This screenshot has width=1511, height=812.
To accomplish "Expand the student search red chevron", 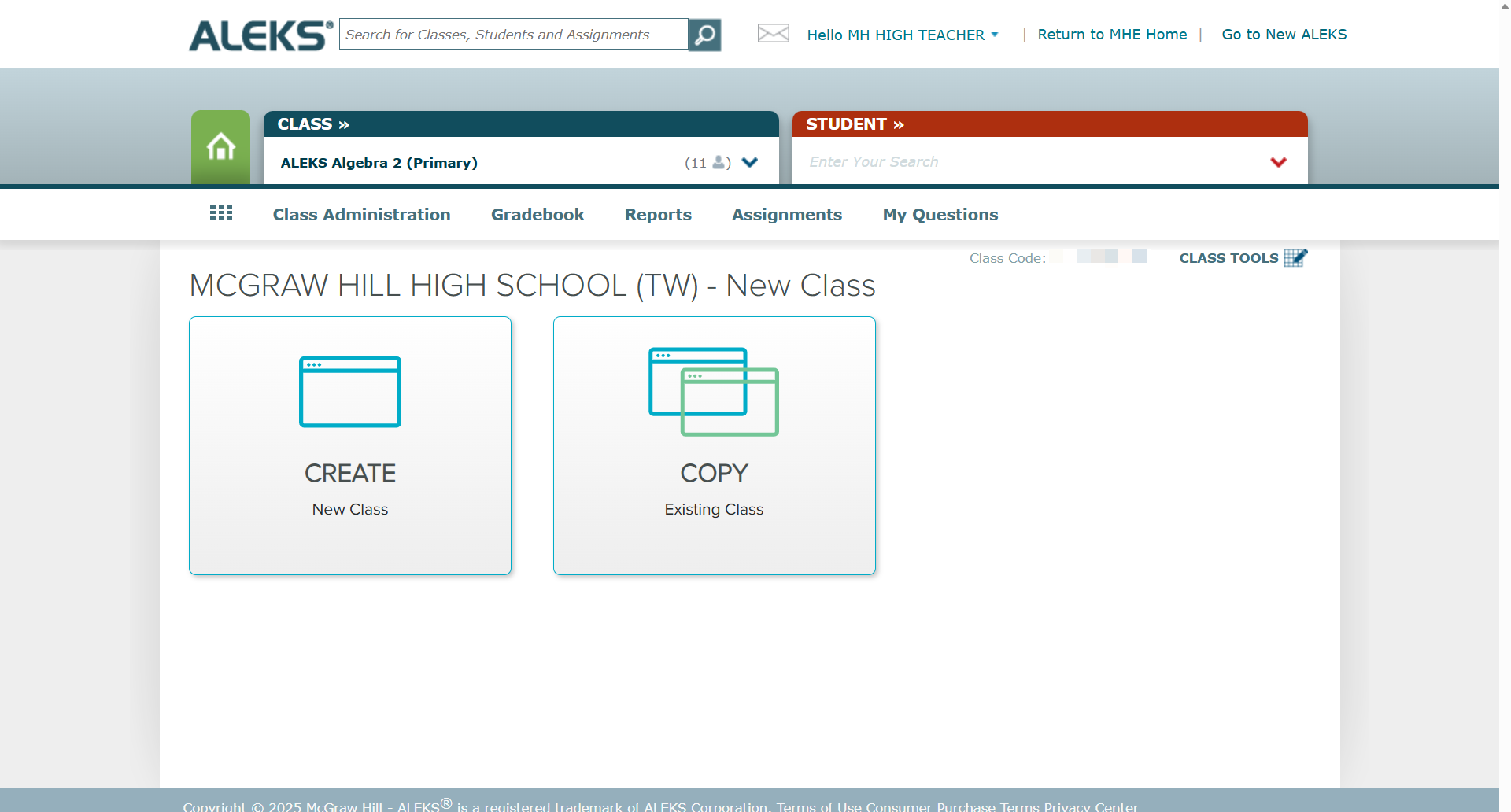I will 1279,162.
